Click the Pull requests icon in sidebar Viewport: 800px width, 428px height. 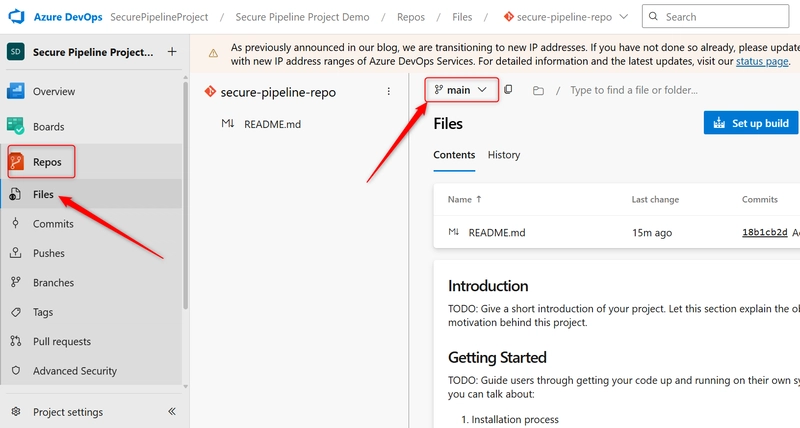[x=16, y=341]
